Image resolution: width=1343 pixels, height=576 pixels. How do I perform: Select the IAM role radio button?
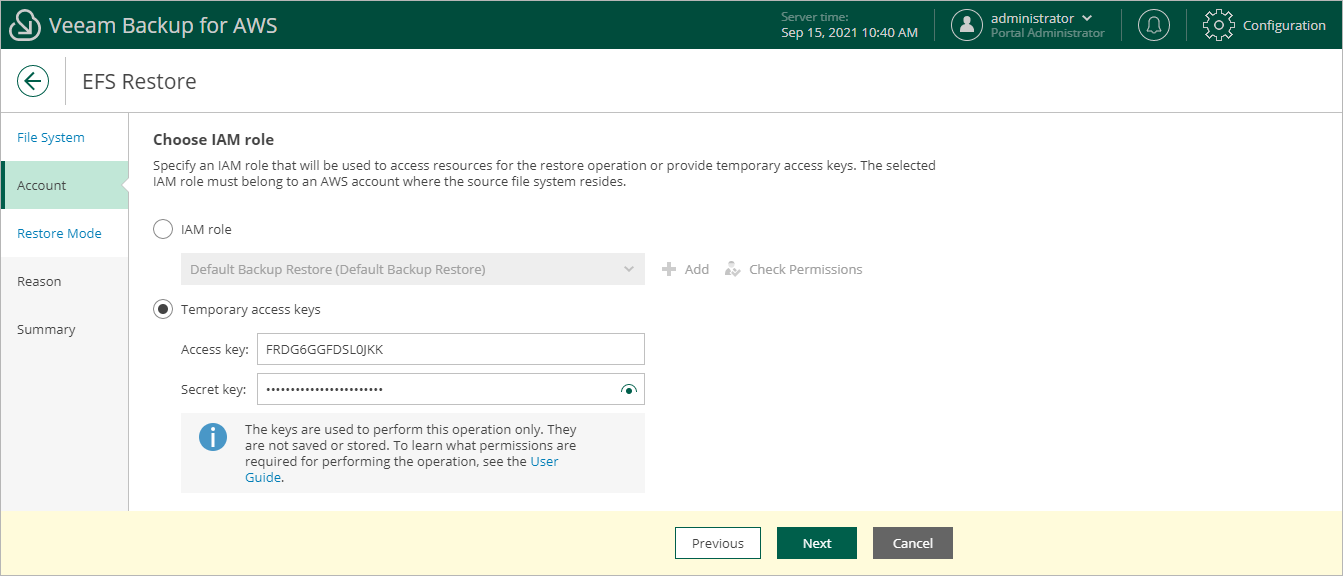163,229
